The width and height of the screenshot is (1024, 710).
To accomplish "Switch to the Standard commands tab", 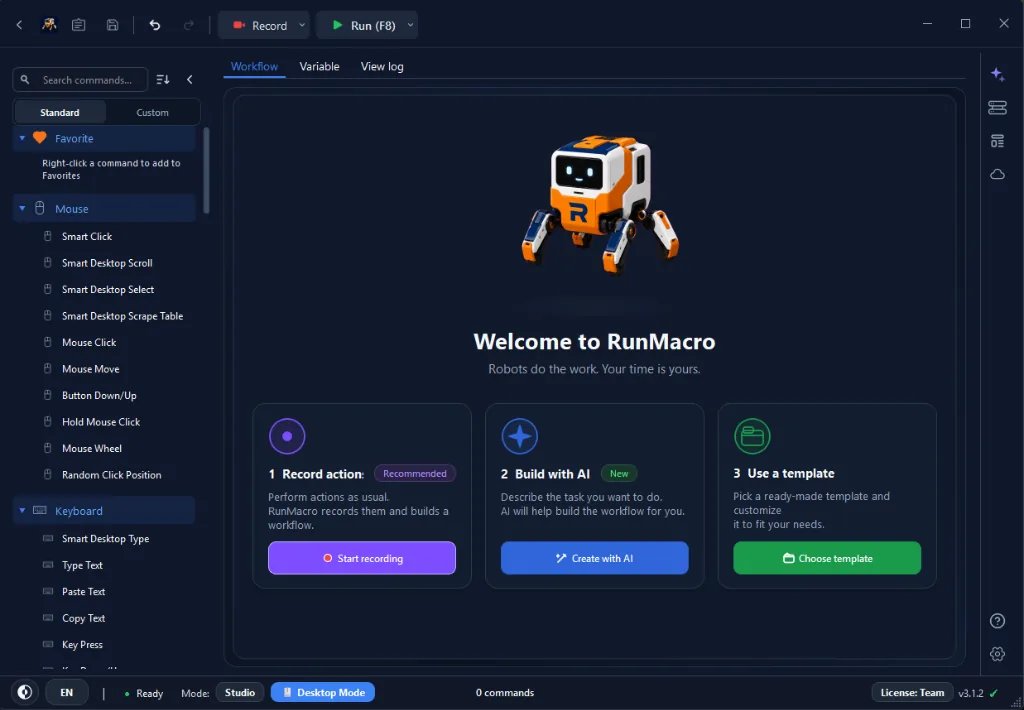I will pos(59,112).
